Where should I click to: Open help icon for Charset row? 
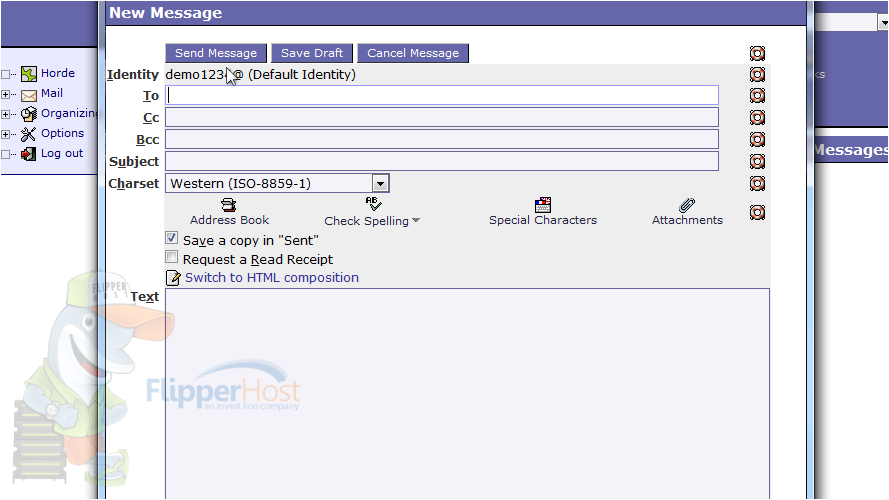(x=757, y=183)
